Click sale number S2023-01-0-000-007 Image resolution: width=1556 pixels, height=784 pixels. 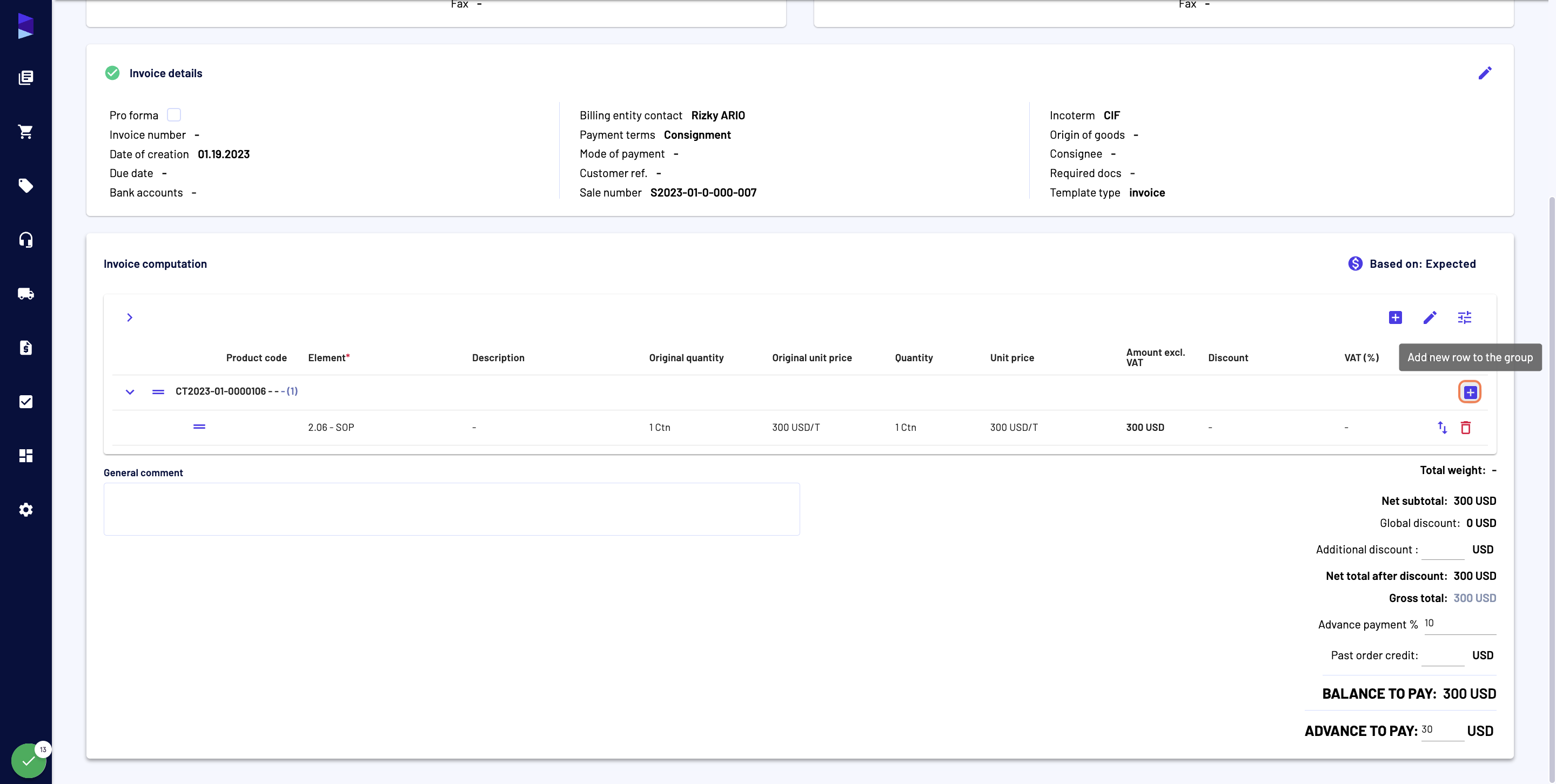point(703,193)
